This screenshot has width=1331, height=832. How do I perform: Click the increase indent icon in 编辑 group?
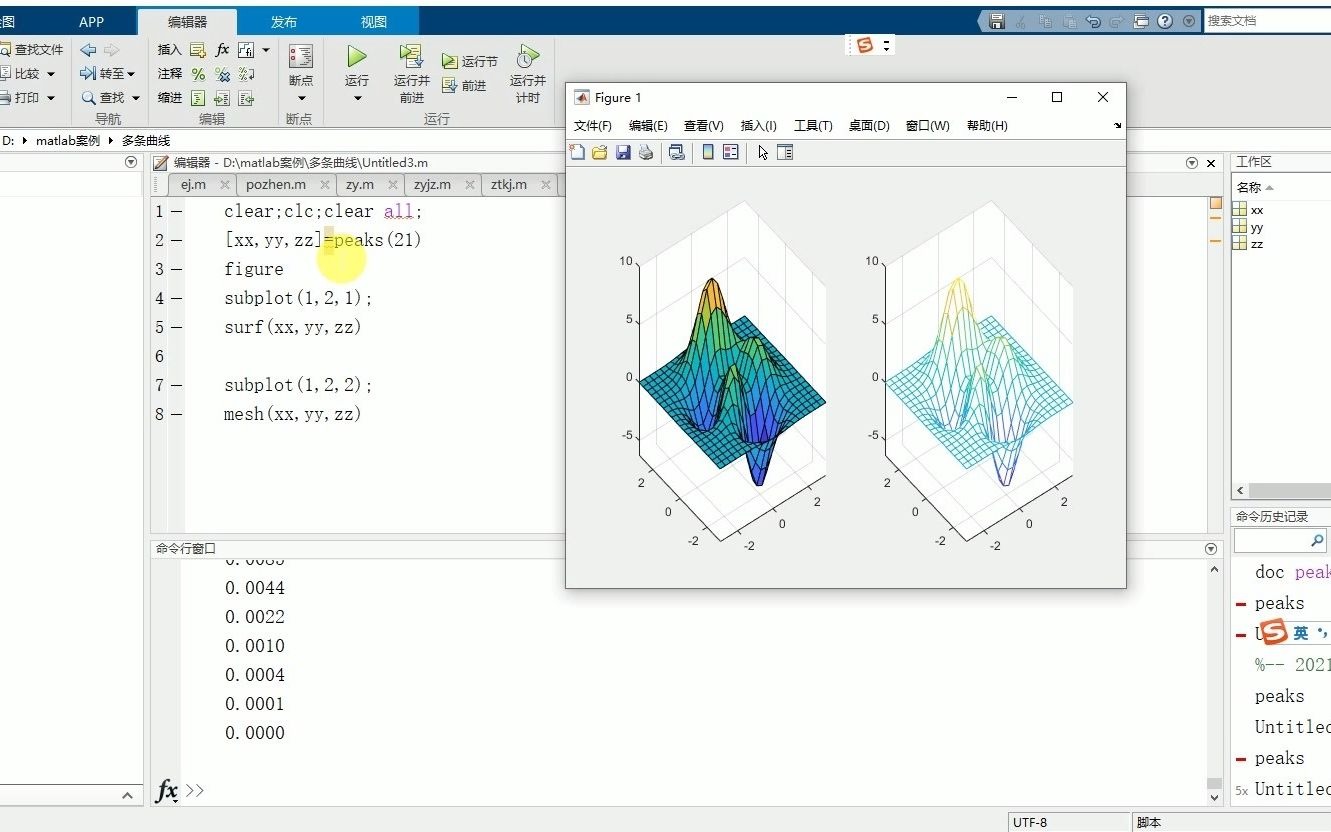(x=222, y=98)
